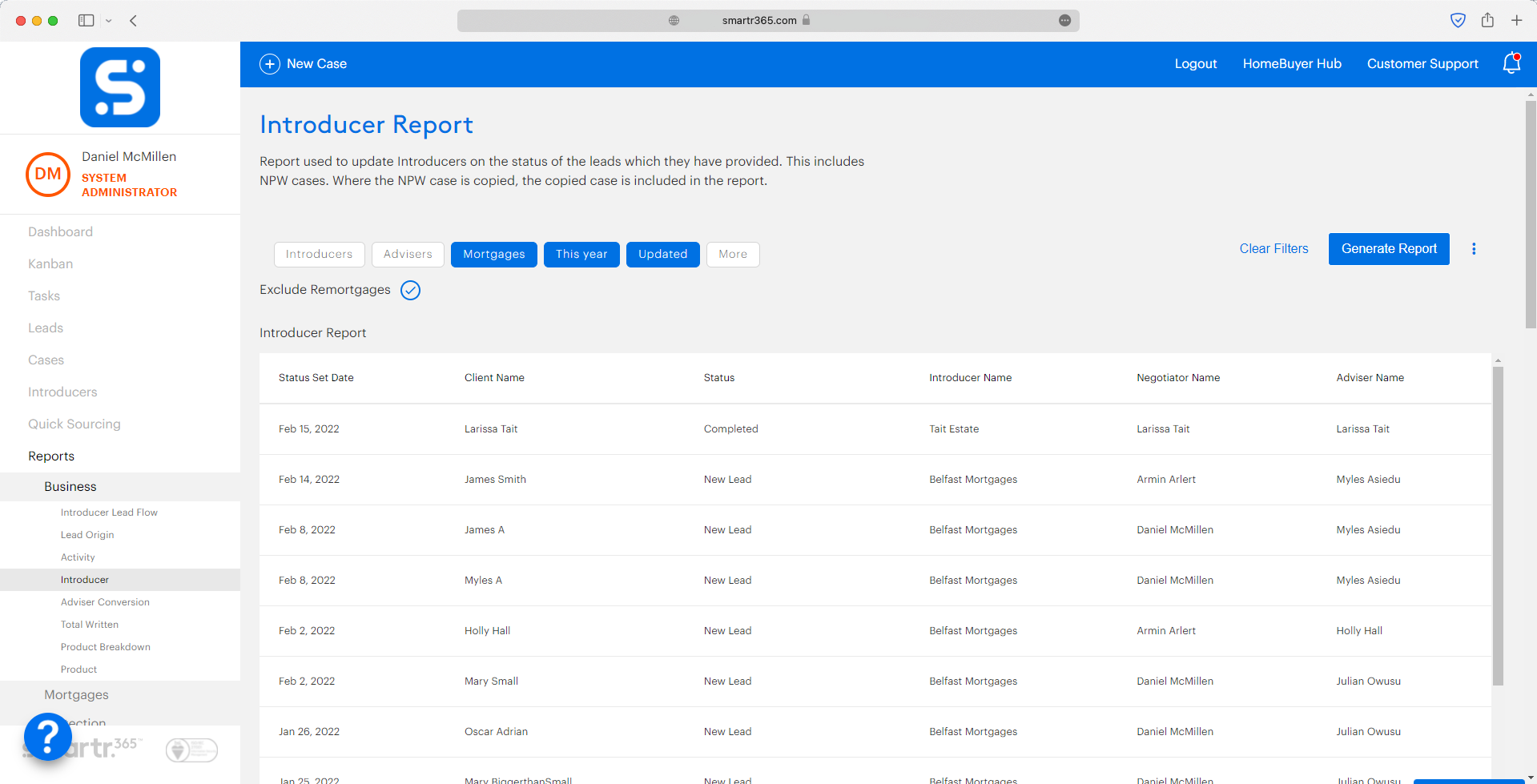
Task: Select the Introducer report item
Action: coord(120,580)
